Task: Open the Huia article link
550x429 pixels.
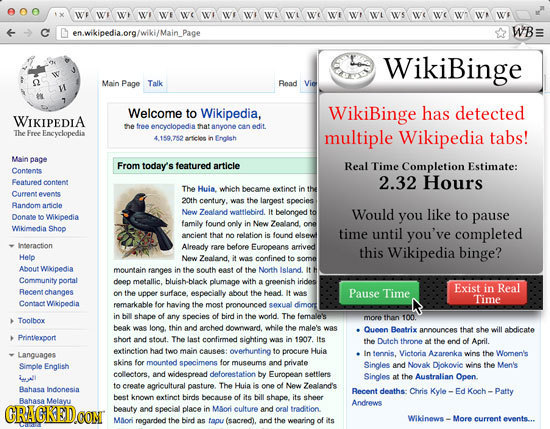Action: (x=206, y=189)
